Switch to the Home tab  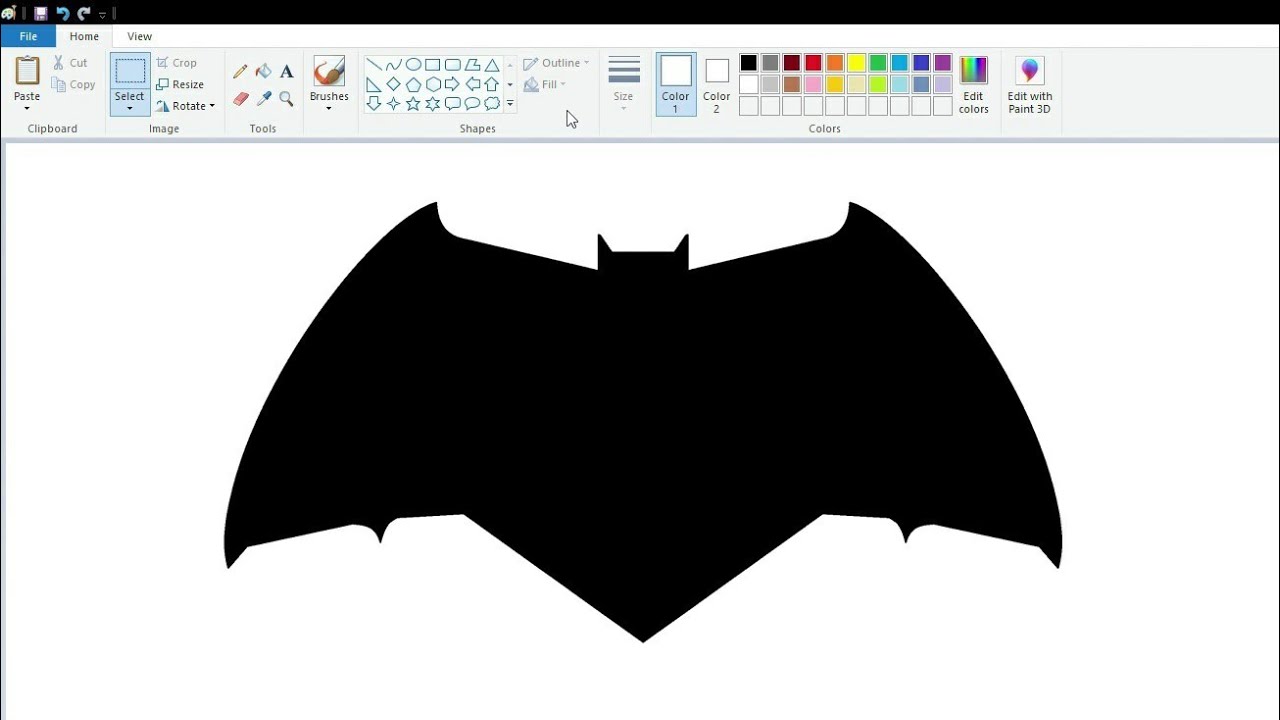pos(84,36)
